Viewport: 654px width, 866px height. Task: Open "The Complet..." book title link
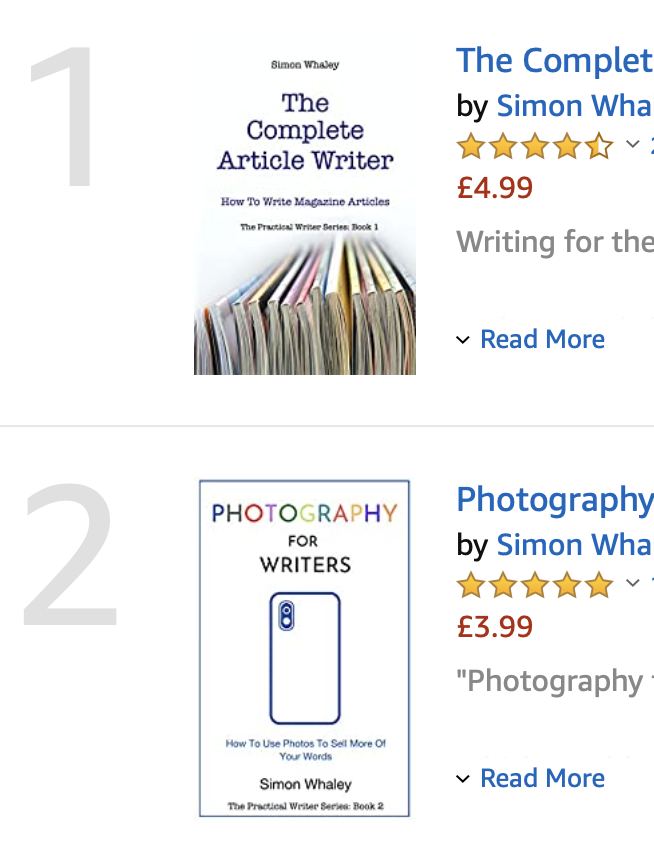pos(554,61)
